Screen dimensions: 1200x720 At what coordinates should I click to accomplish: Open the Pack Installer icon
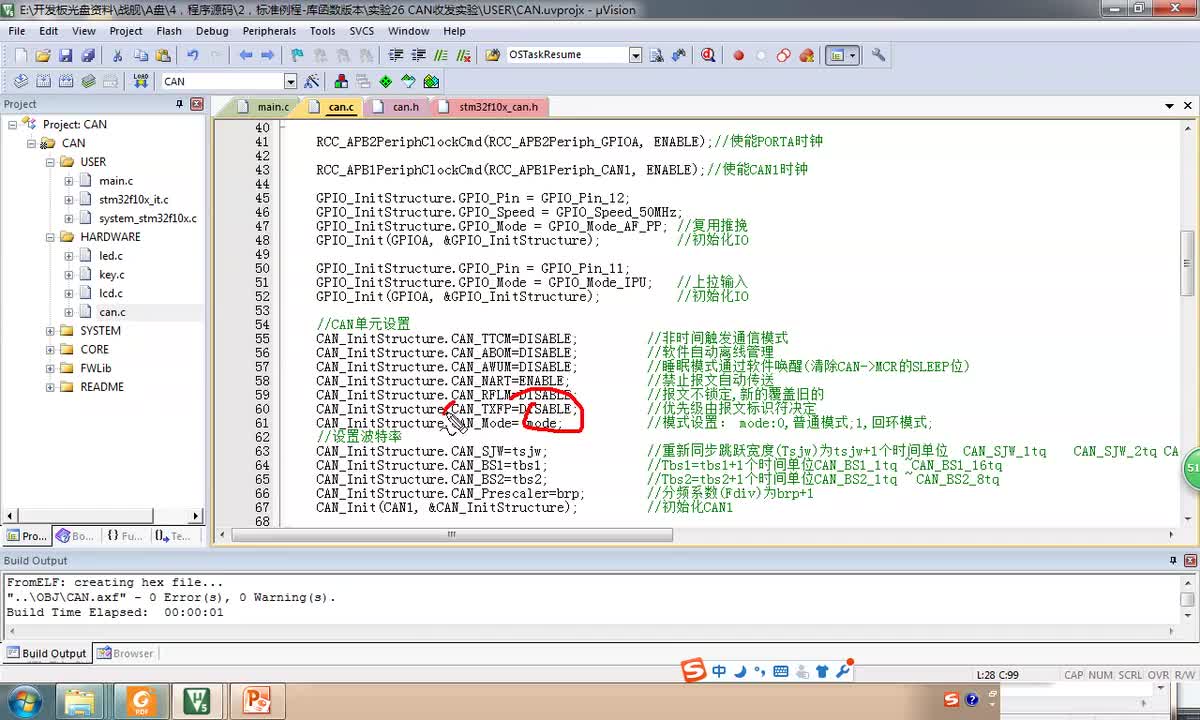tap(431, 81)
